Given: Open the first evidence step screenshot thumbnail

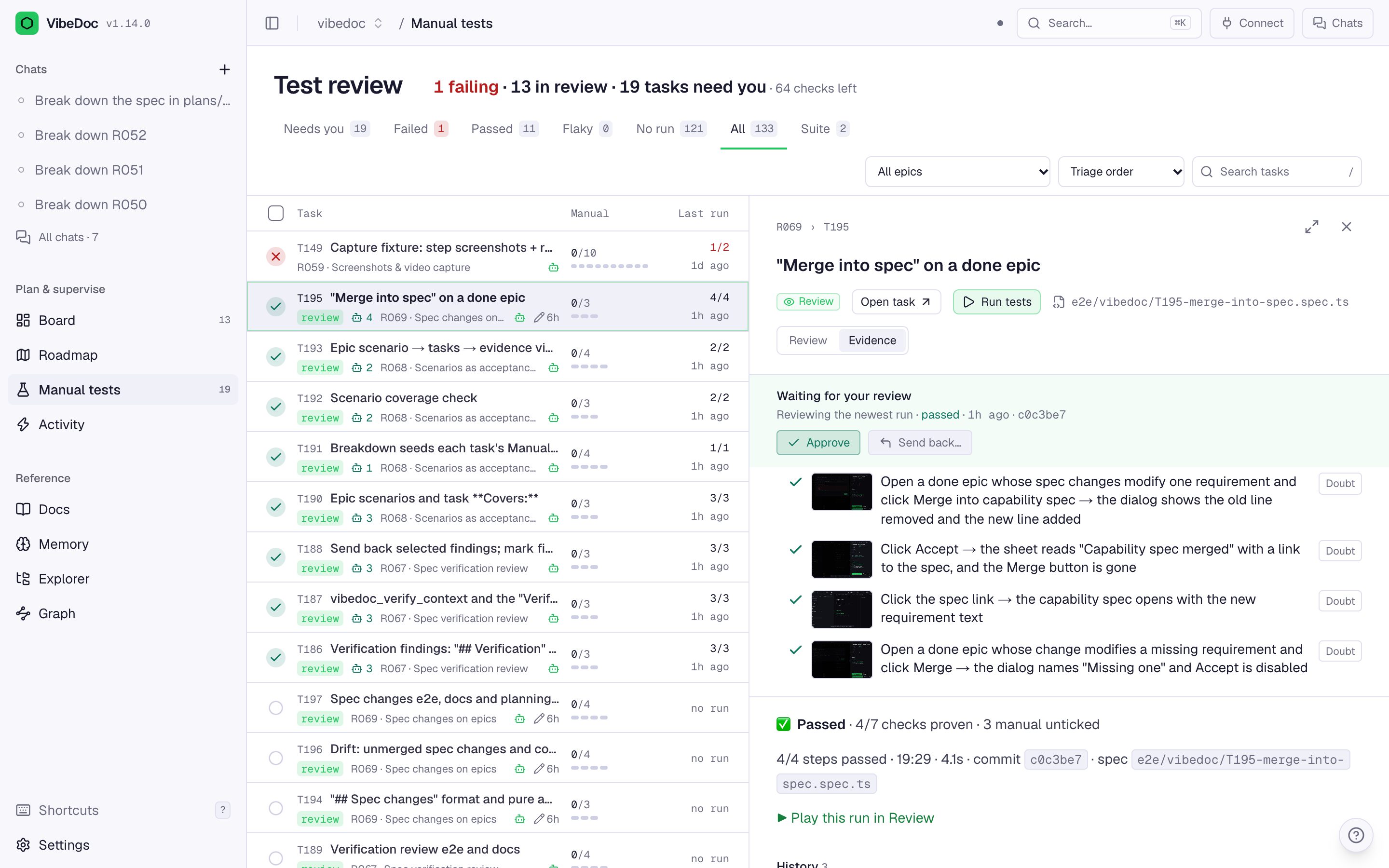Looking at the screenshot, I should pos(842,491).
